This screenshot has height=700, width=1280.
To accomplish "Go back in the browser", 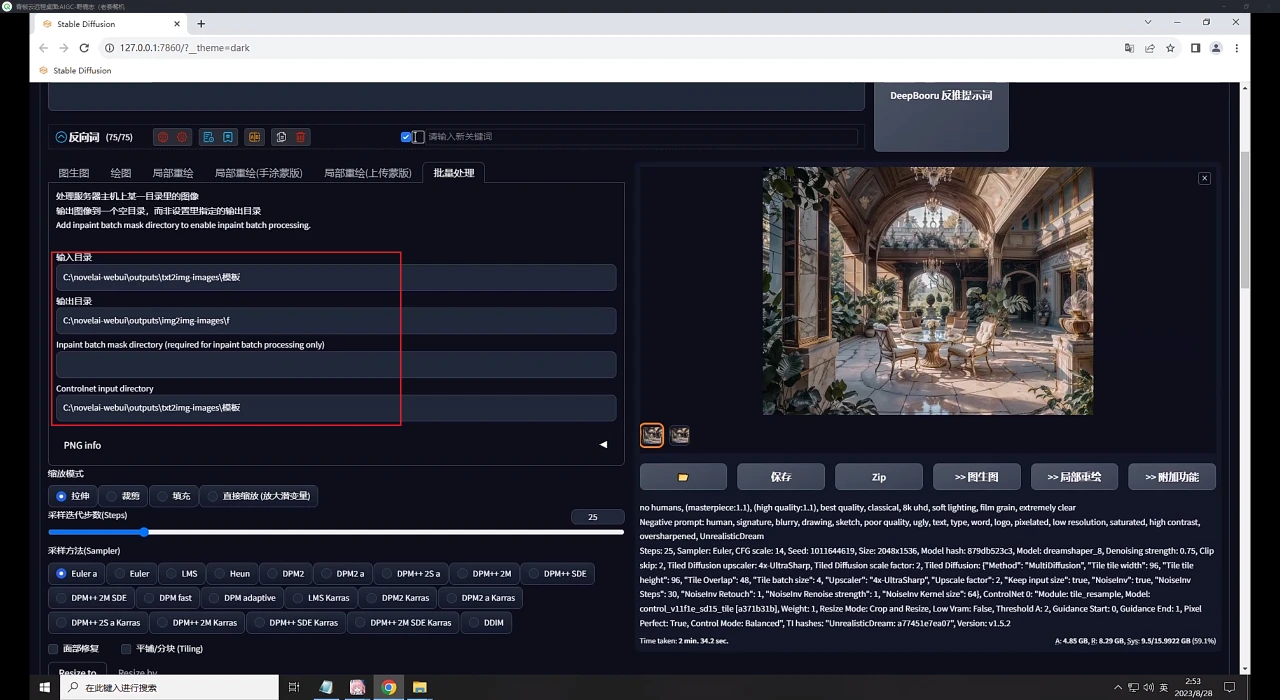I will 43,48.
